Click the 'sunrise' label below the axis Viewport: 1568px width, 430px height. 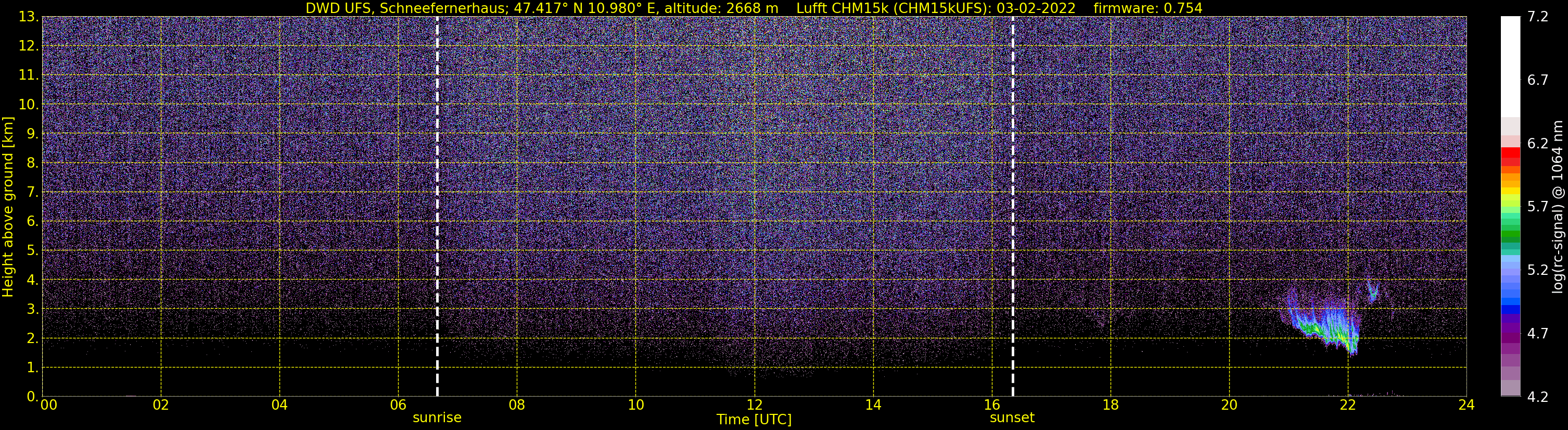(x=437, y=418)
